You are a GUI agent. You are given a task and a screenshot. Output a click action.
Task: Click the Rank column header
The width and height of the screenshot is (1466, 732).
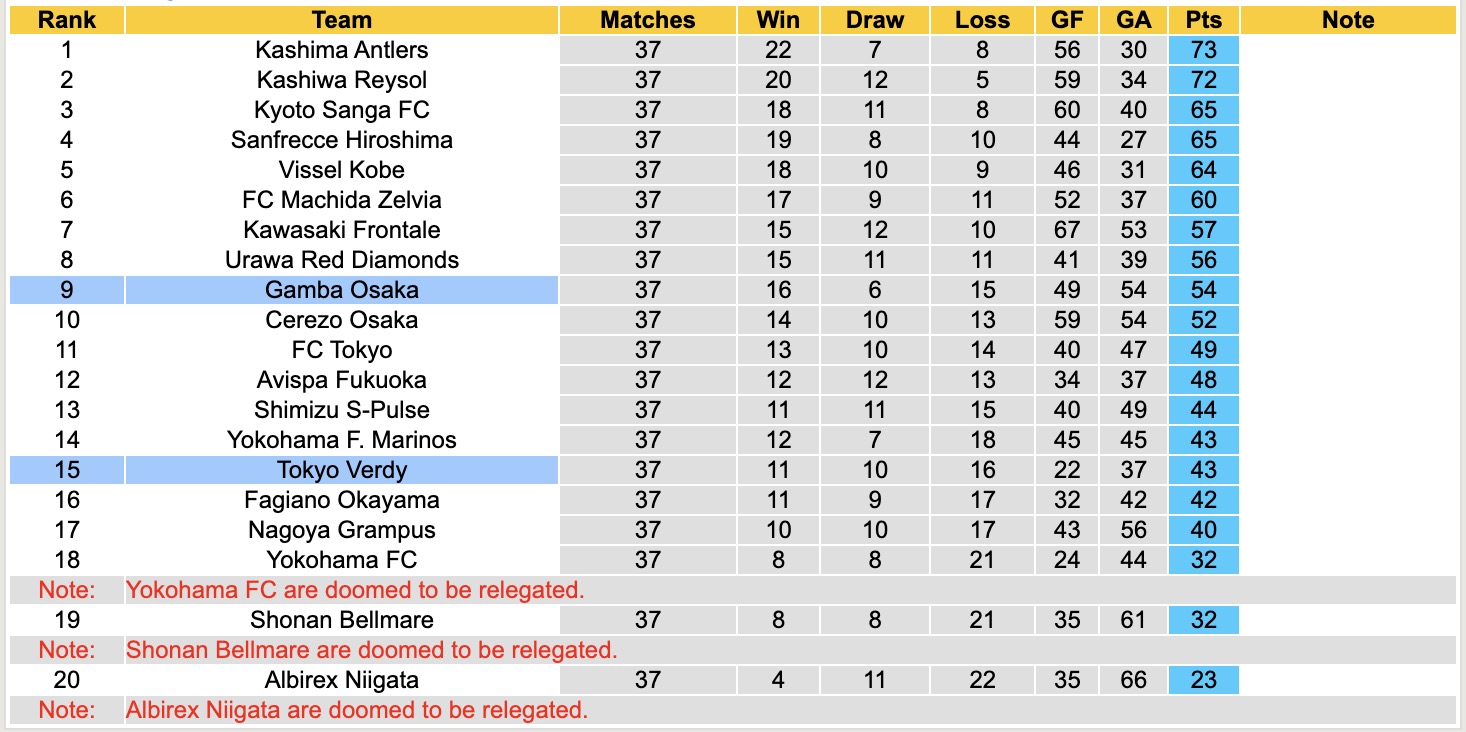coord(67,20)
